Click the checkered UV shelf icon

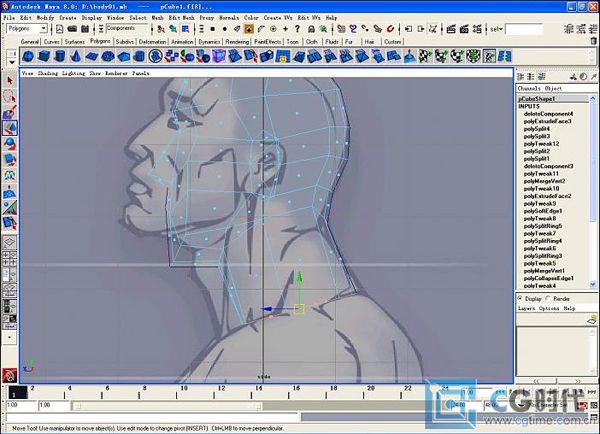425,57
